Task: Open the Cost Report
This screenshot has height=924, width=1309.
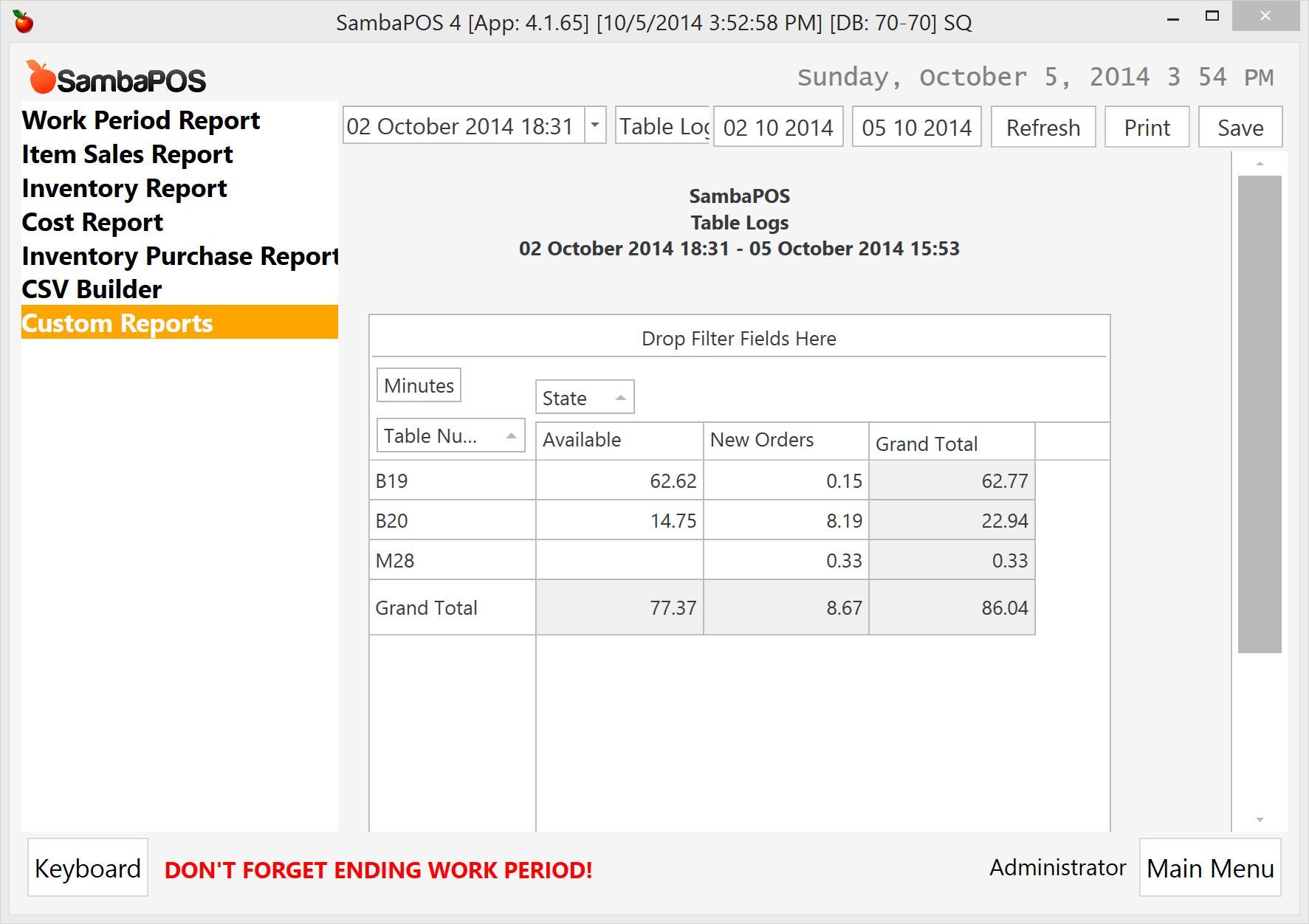Action: (92, 222)
